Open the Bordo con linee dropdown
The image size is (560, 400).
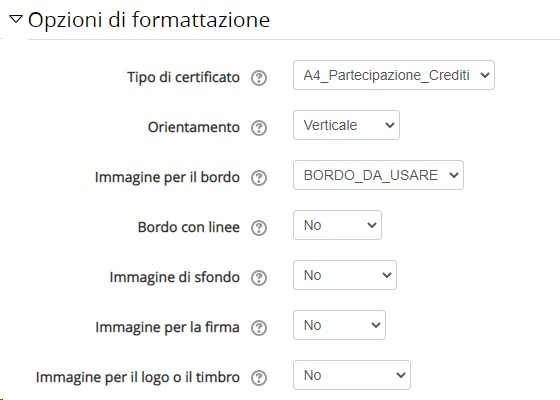337,225
